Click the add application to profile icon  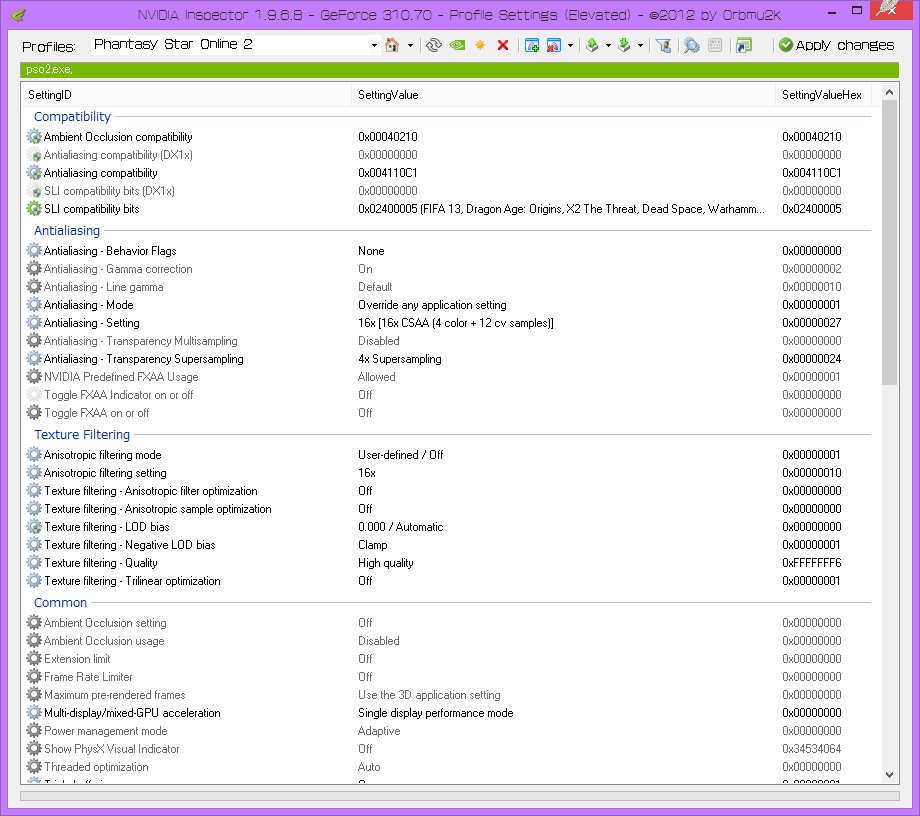pyautogui.click(x=532, y=45)
